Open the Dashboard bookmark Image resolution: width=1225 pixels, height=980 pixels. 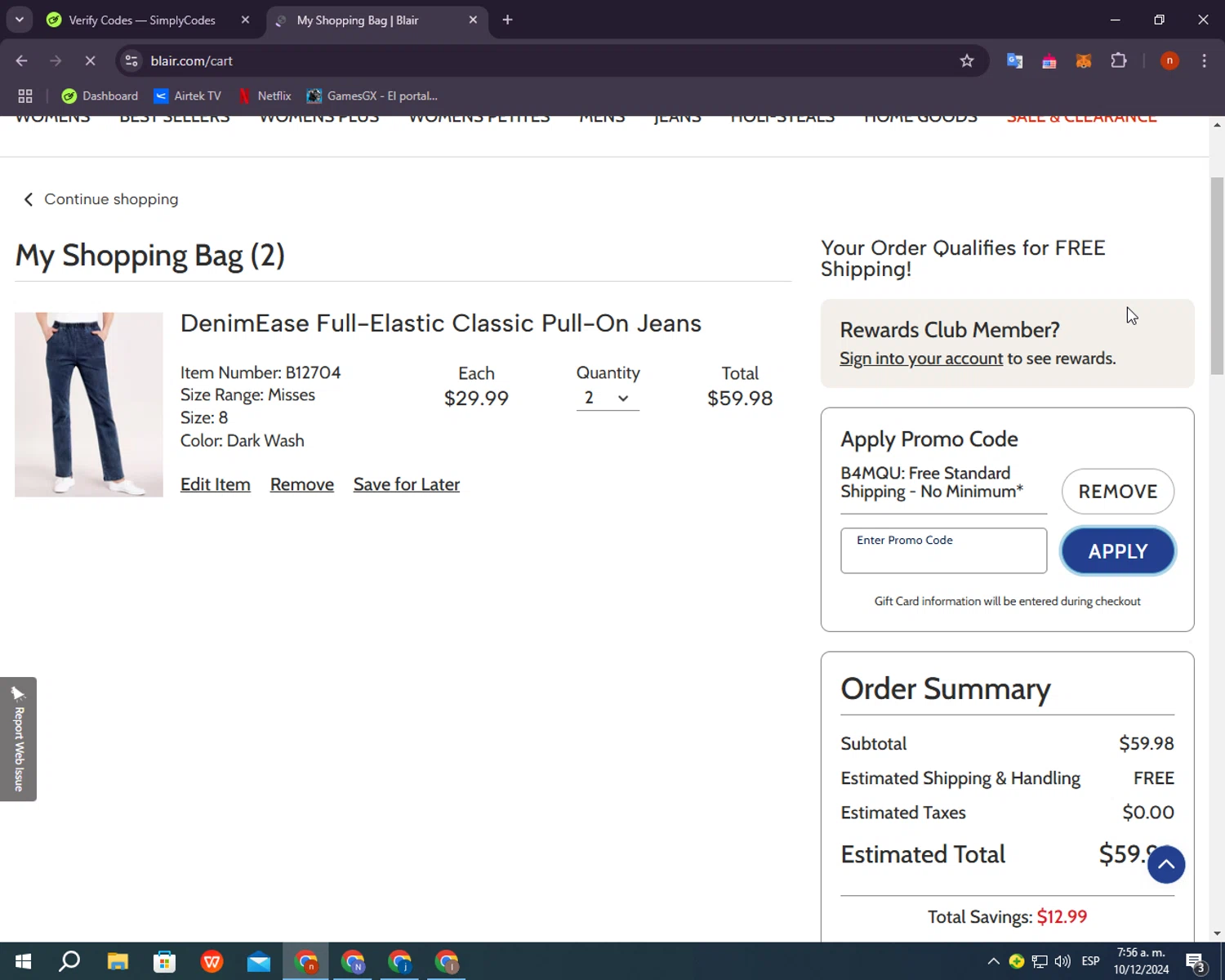pos(100,96)
